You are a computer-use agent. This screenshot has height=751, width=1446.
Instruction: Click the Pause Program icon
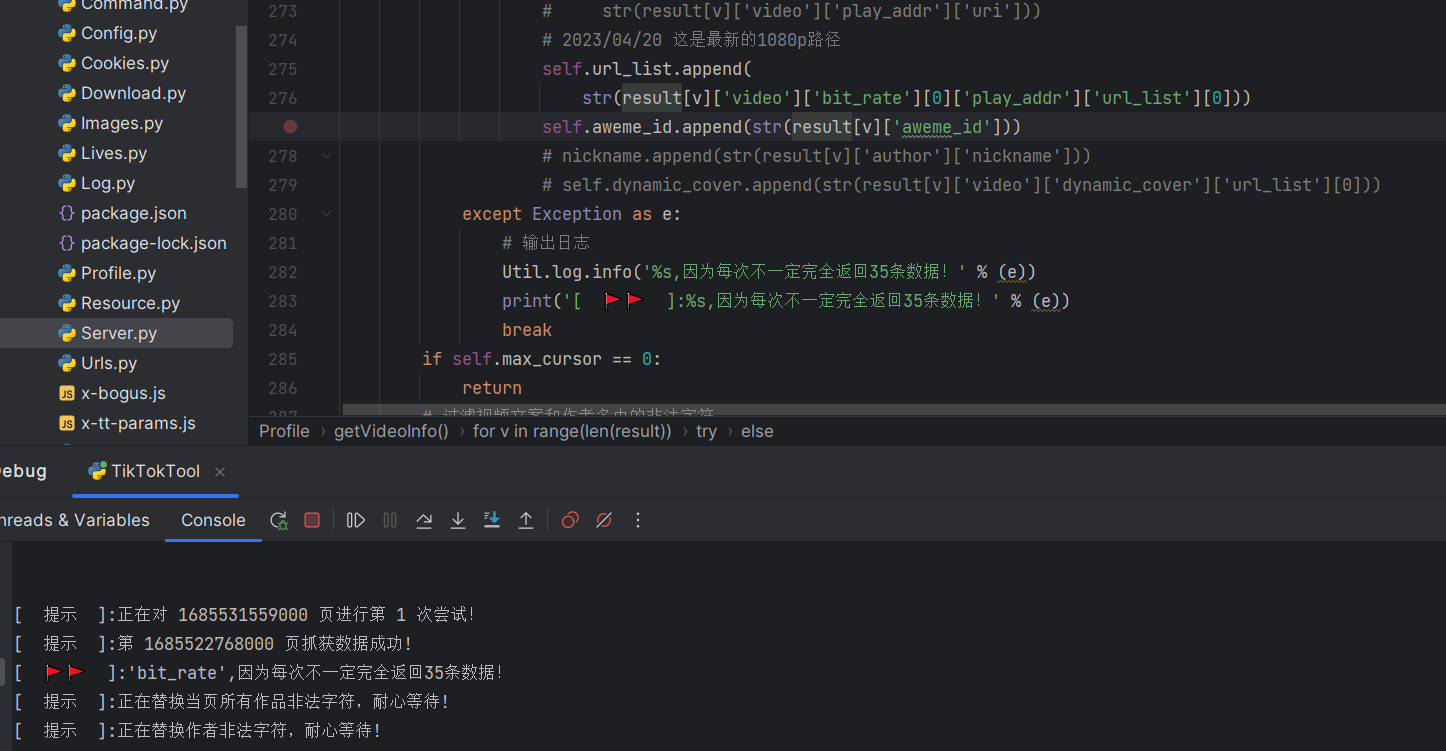point(389,520)
